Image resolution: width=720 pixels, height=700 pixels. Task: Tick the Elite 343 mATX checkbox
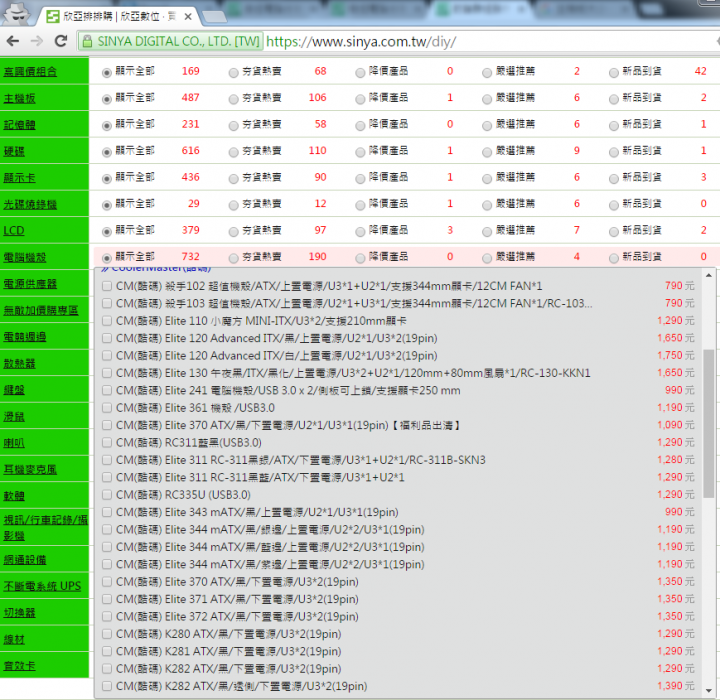coord(107,512)
